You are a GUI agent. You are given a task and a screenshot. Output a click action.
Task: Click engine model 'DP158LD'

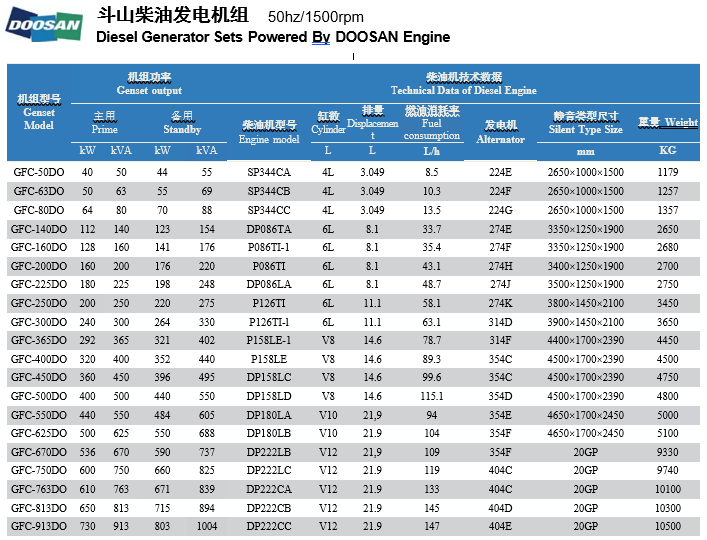point(269,396)
